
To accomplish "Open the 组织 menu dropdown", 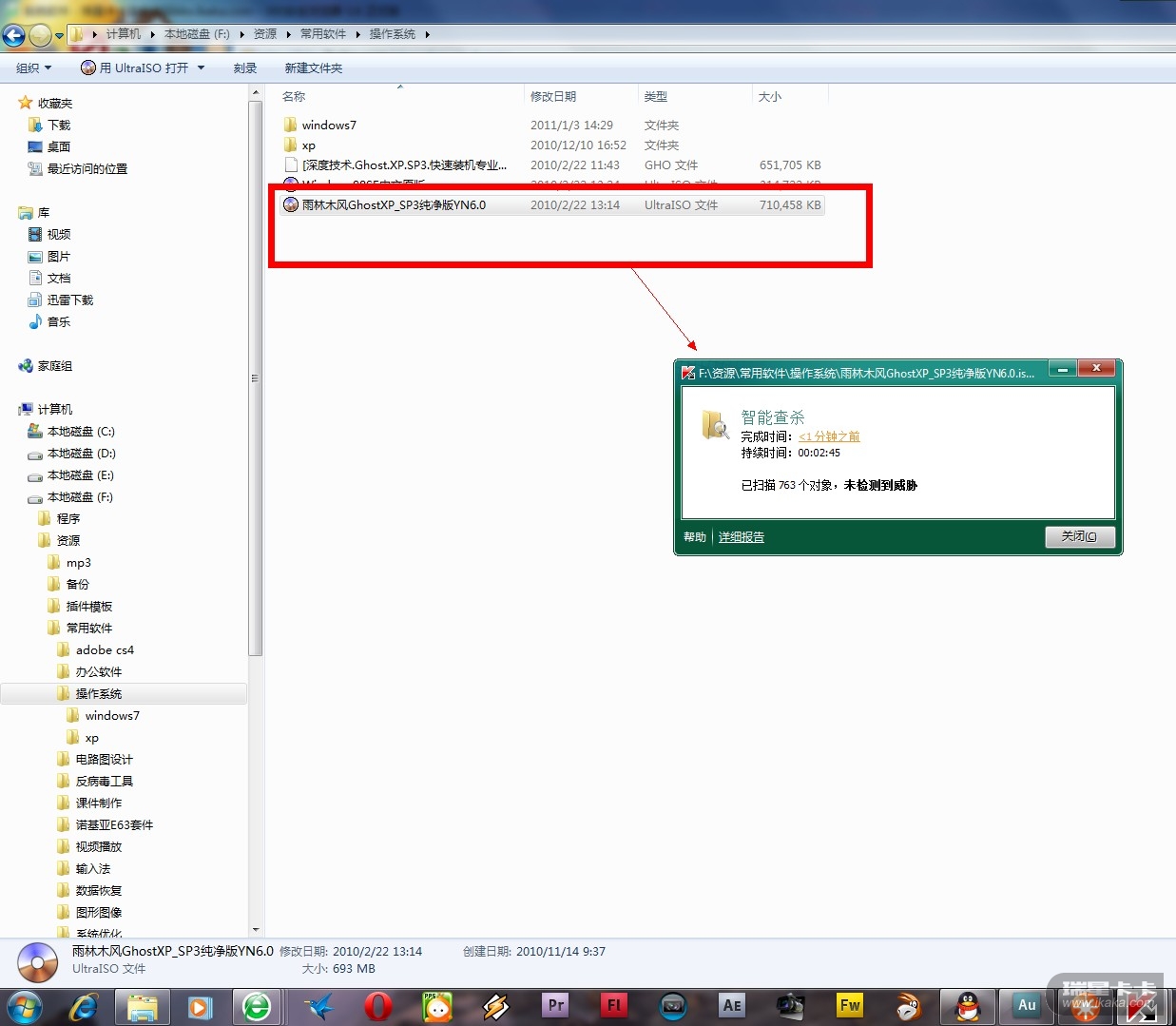I will (34, 68).
